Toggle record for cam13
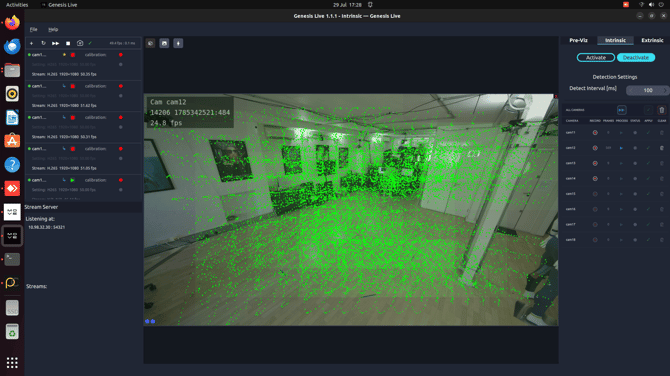 (595, 163)
